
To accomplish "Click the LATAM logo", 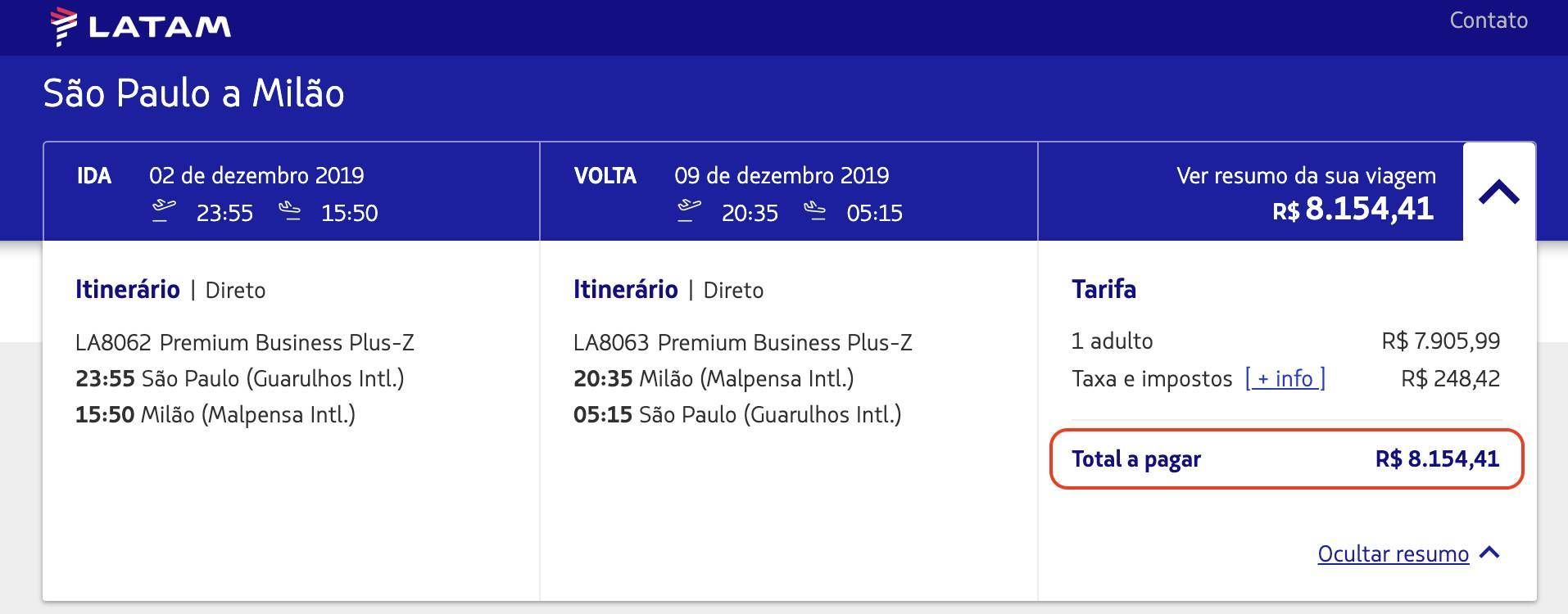I will (140, 27).
